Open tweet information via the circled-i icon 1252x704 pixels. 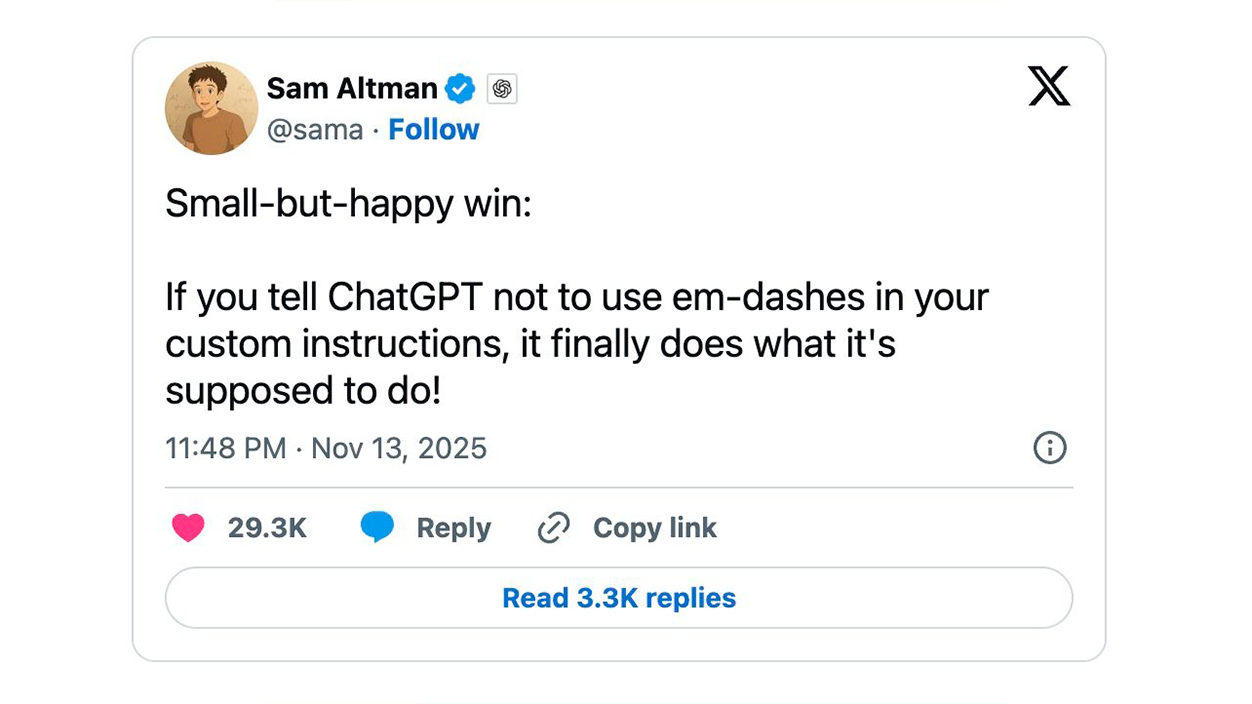click(x=1049, y=449)
